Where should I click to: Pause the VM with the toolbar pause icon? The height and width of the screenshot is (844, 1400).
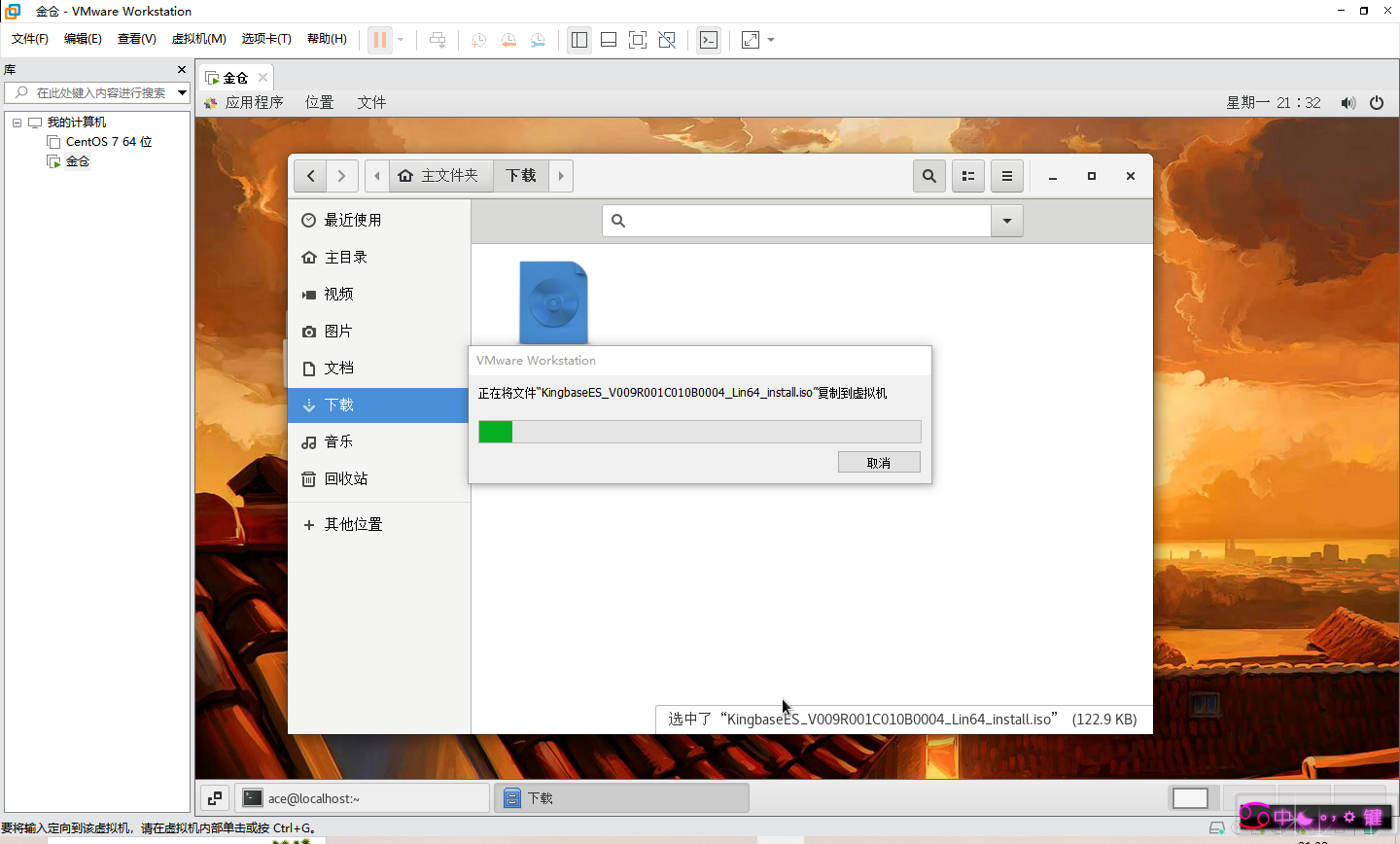point(380,40)
